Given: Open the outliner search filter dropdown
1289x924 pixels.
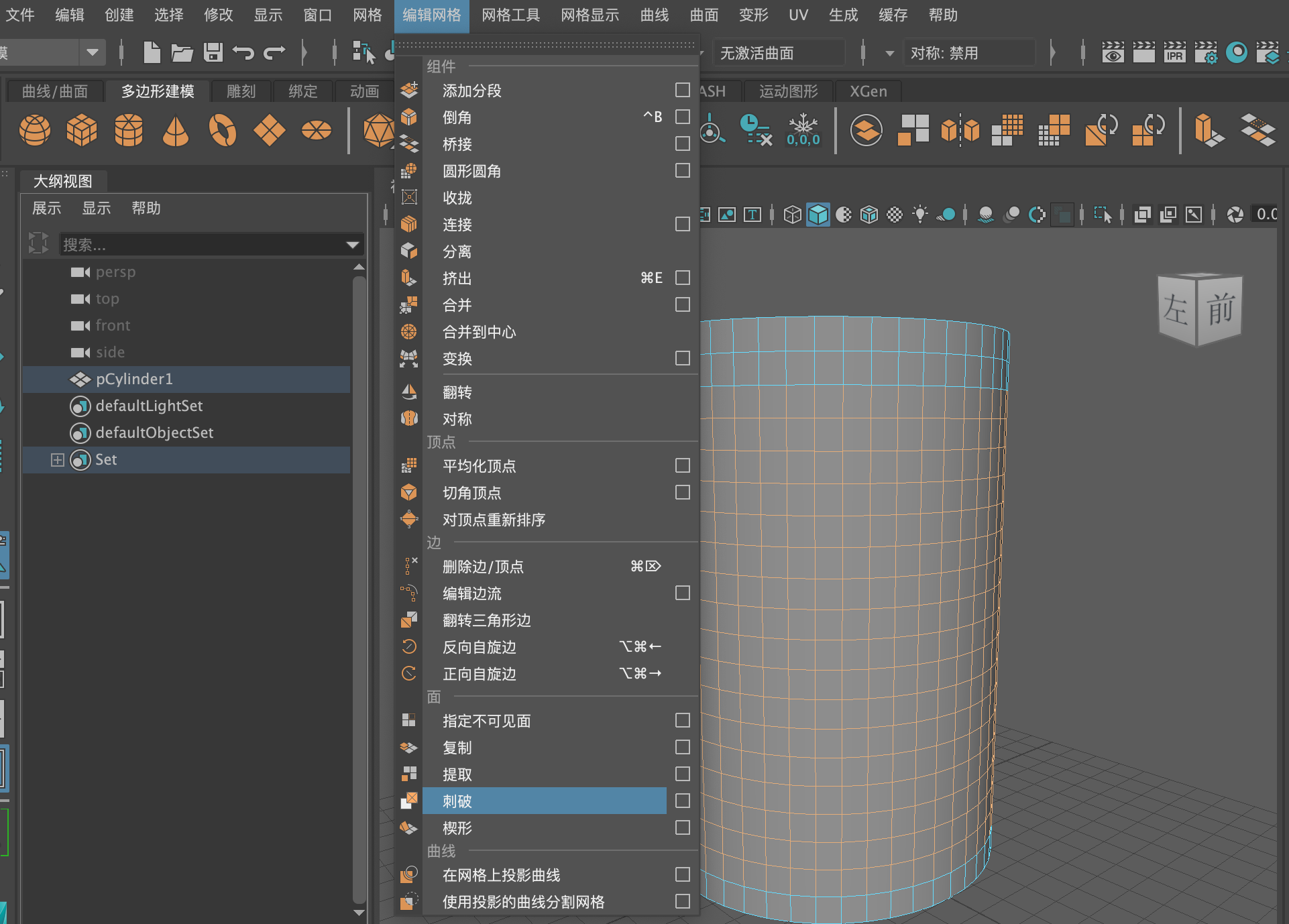Looking at the screenshot, I should coord(353,245).
